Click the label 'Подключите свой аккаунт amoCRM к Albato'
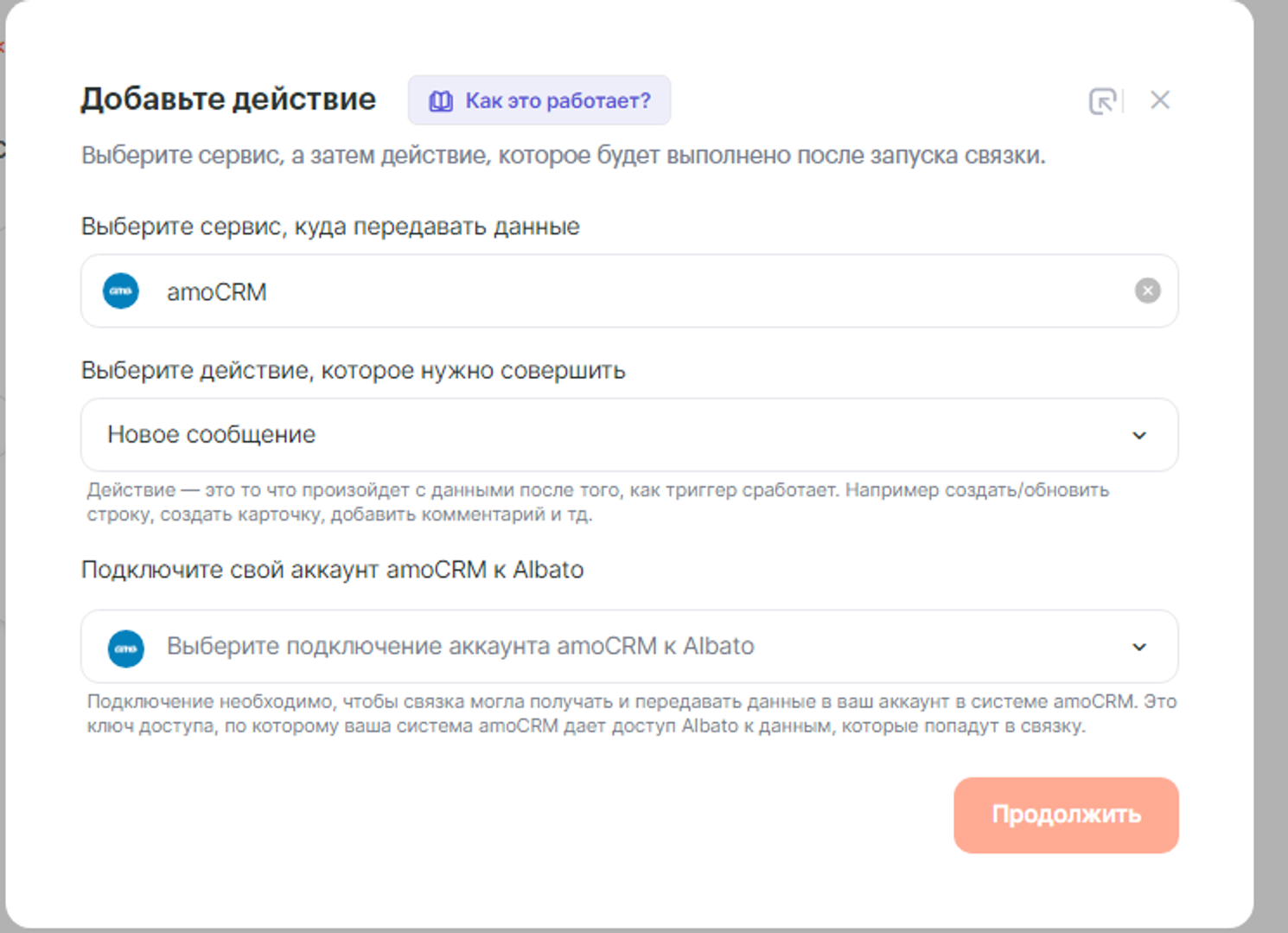Viewport: 1288px width, 933px height. point(332,570)
